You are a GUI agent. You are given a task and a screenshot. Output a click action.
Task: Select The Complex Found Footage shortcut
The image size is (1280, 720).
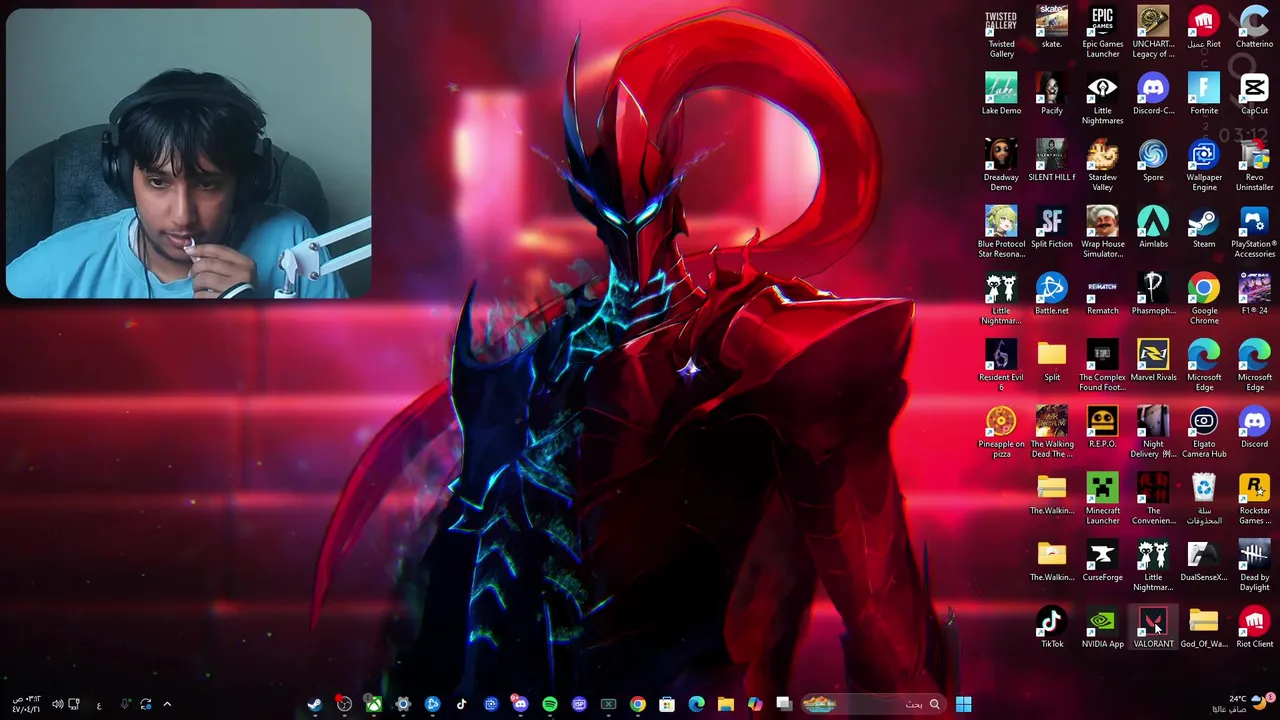1102,366
